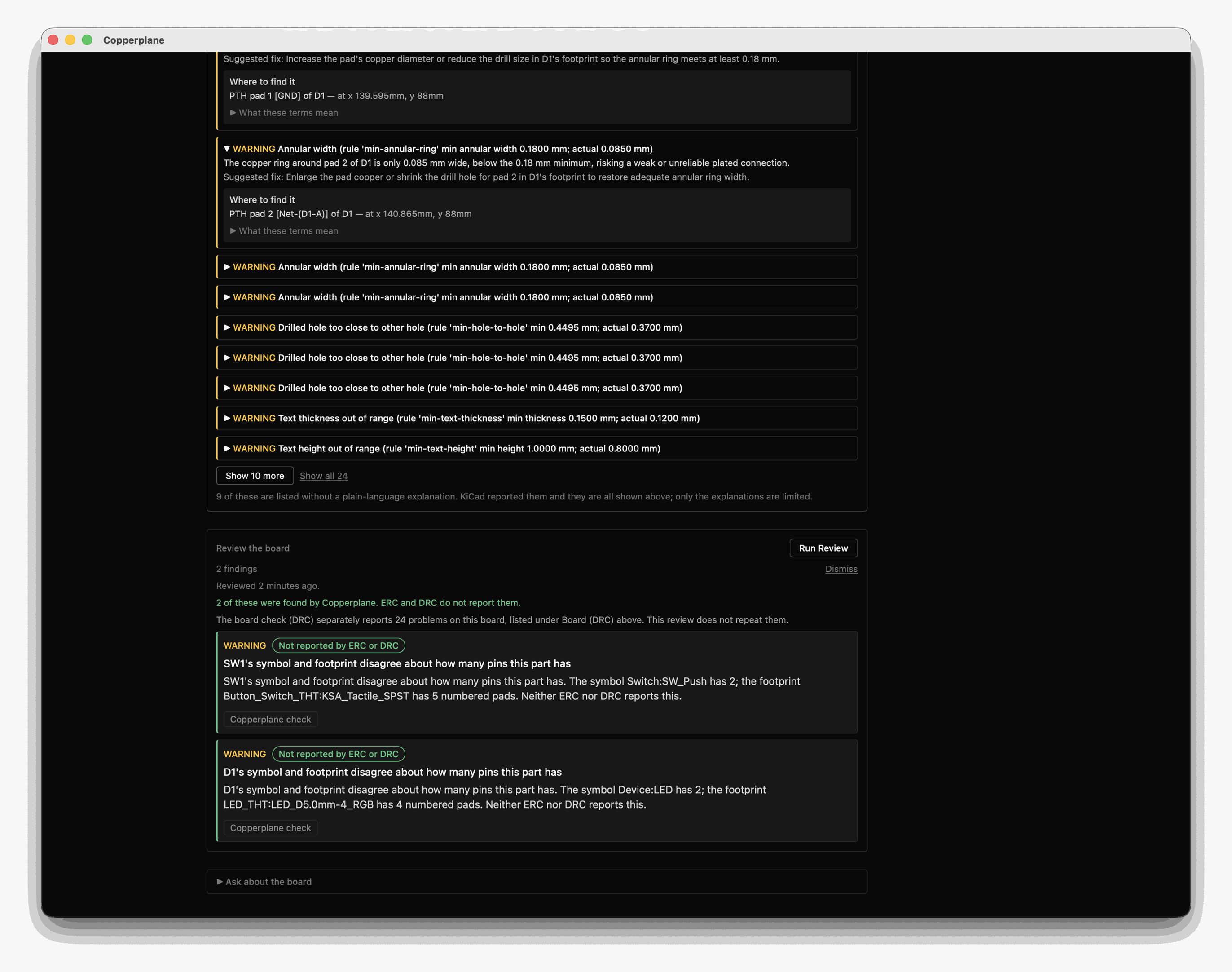Click the note about 24 problems reported by DRC
The width and height of the screenshot is (1232, 972).
coord(502,620)
